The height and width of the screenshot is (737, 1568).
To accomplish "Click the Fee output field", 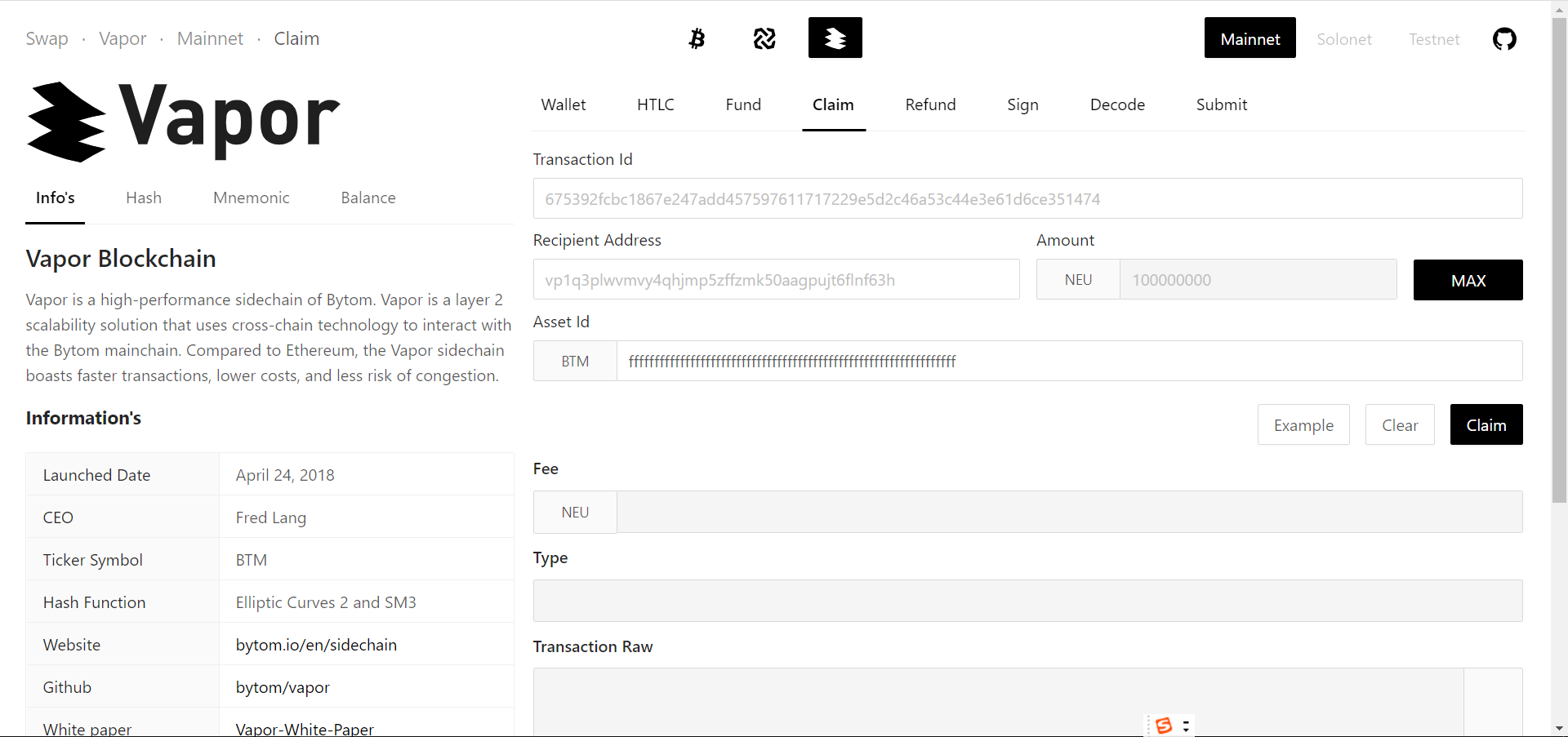I will tap(1069, 512).
